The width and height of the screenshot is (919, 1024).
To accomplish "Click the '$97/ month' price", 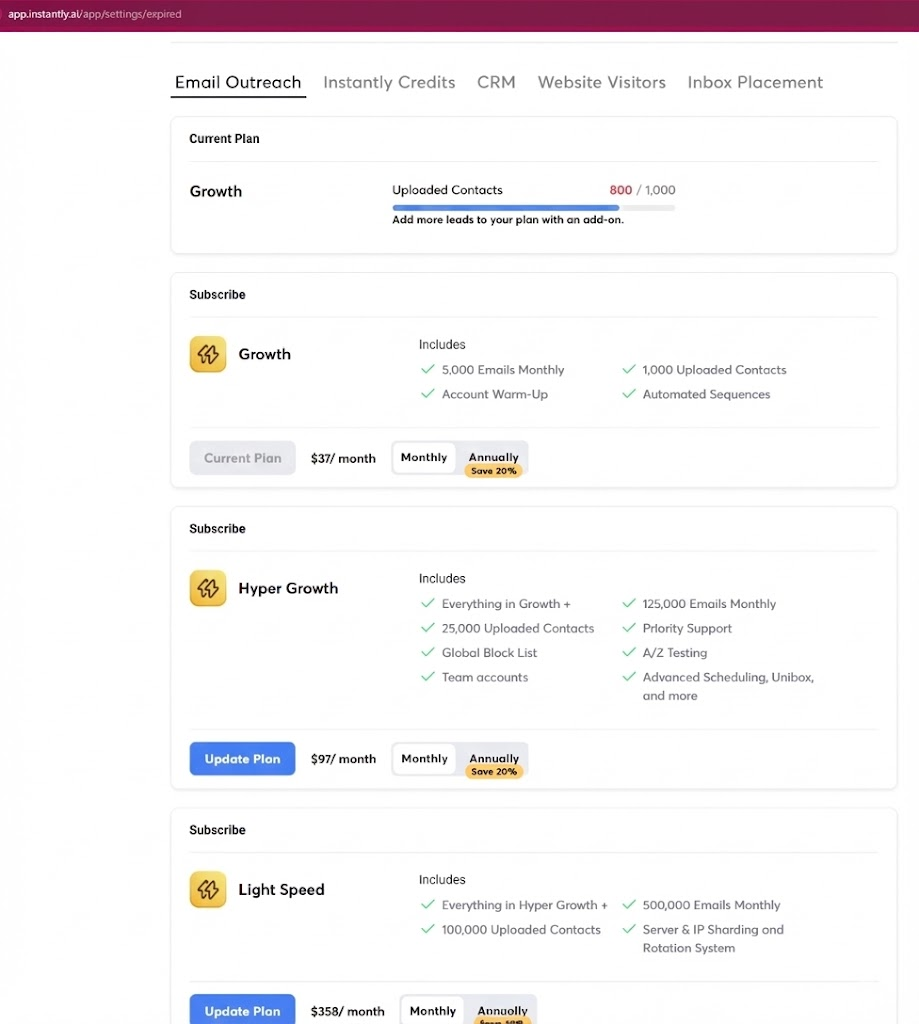I will 343,759.
